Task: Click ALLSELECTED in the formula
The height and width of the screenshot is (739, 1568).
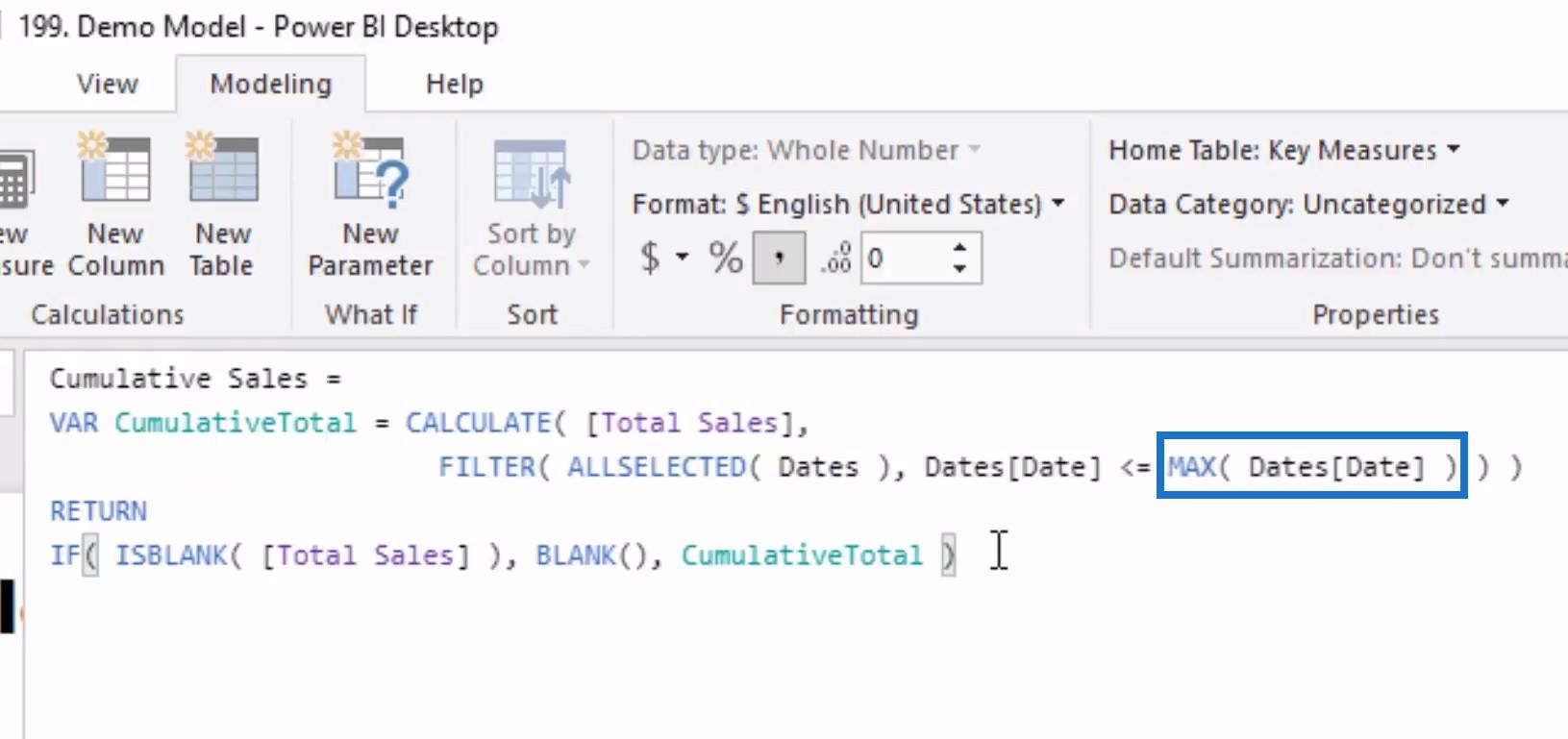Action: 657,467
